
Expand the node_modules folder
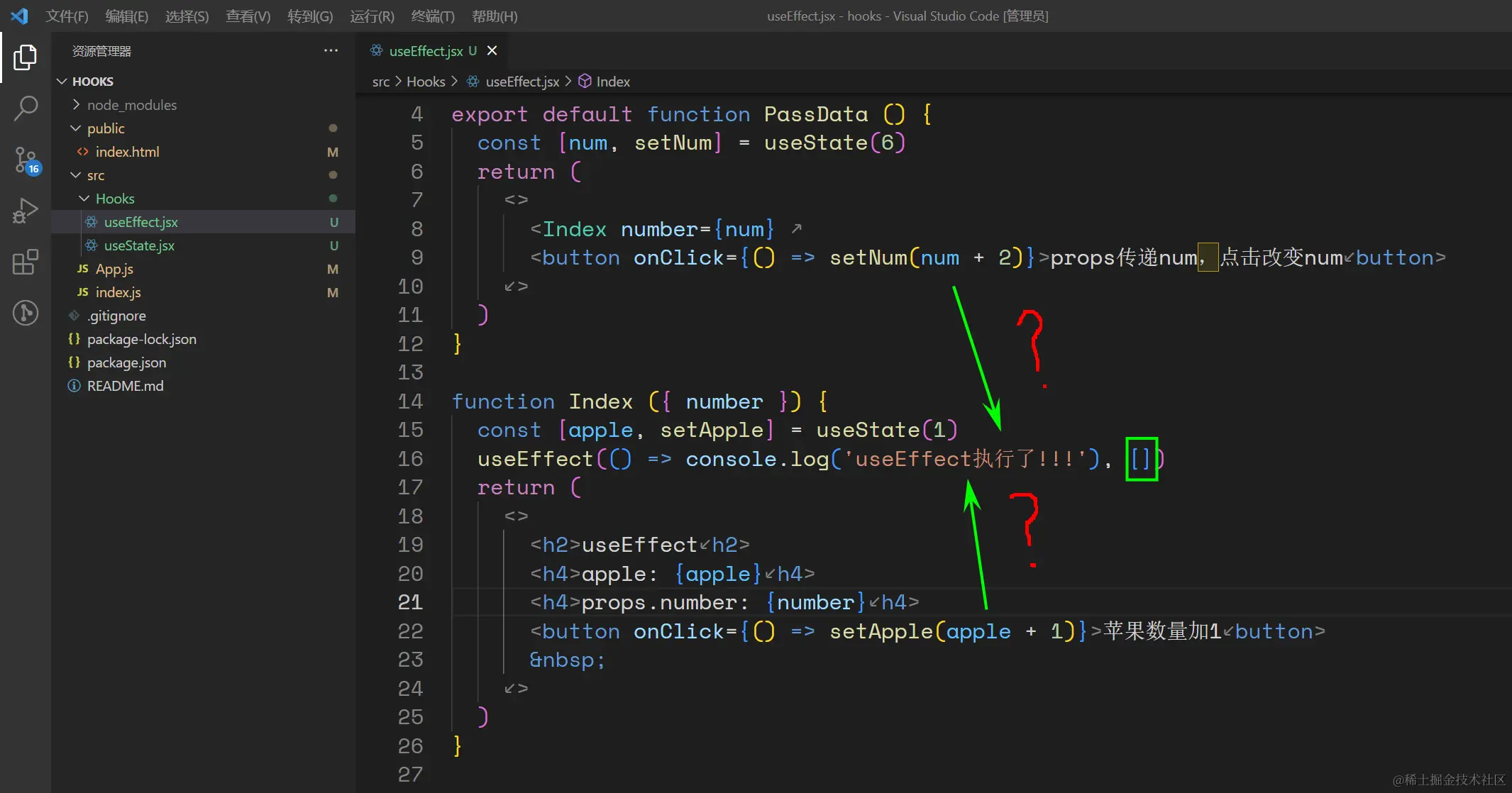(x=131, y=105)
